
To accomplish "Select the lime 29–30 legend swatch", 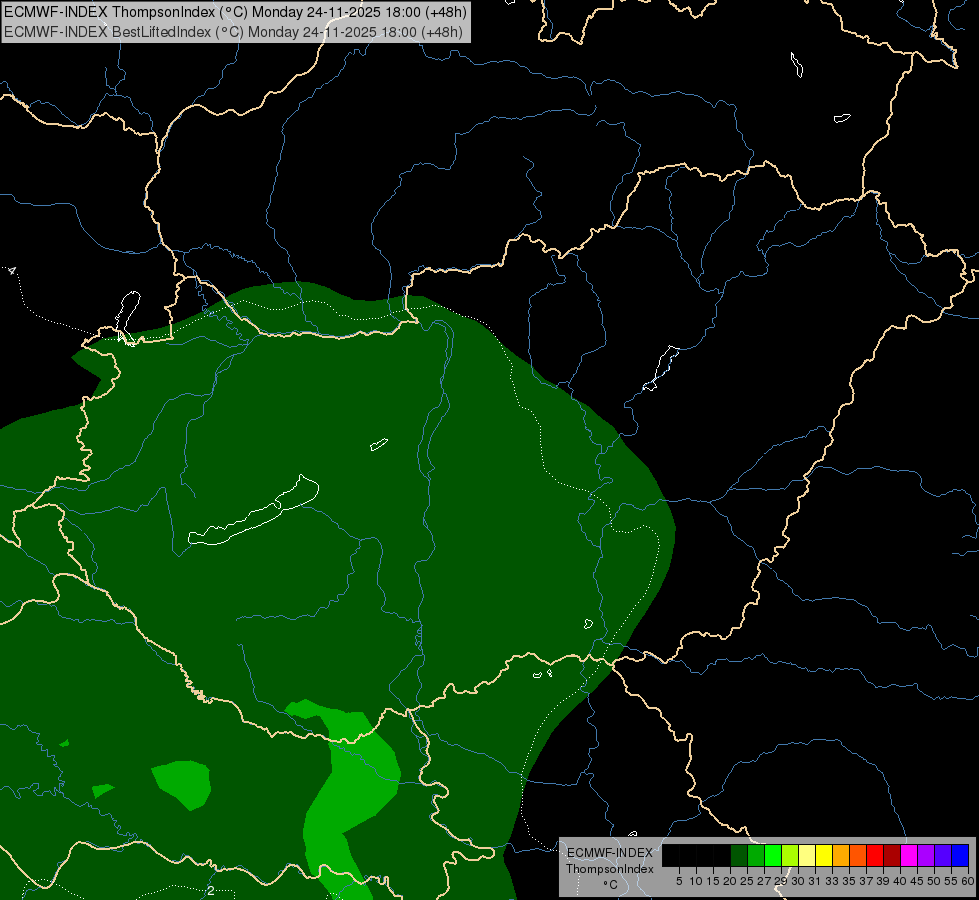I will coord(790,855).
